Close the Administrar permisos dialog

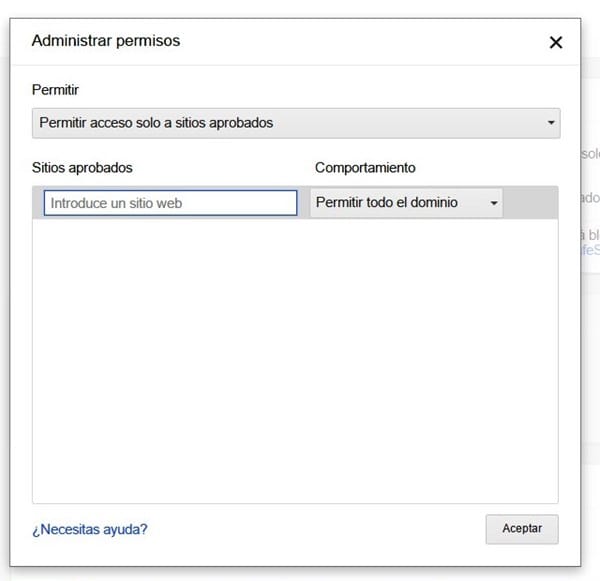(x=556, y=42)
